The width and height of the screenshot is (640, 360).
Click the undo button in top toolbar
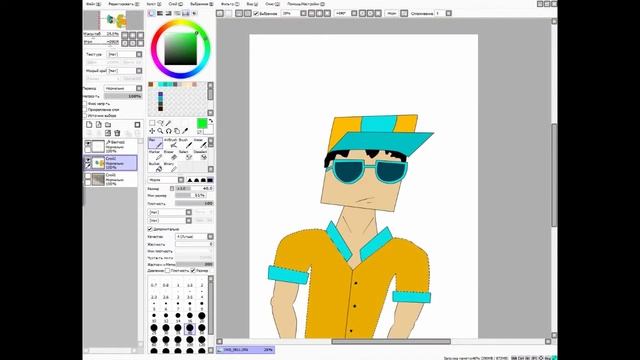[x=220, y=13]
